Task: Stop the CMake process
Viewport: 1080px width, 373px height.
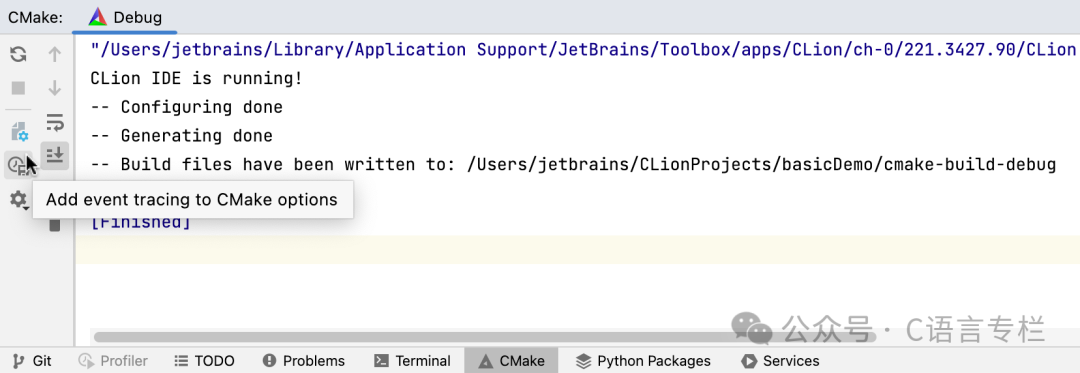Action: (x=19, y=87)
